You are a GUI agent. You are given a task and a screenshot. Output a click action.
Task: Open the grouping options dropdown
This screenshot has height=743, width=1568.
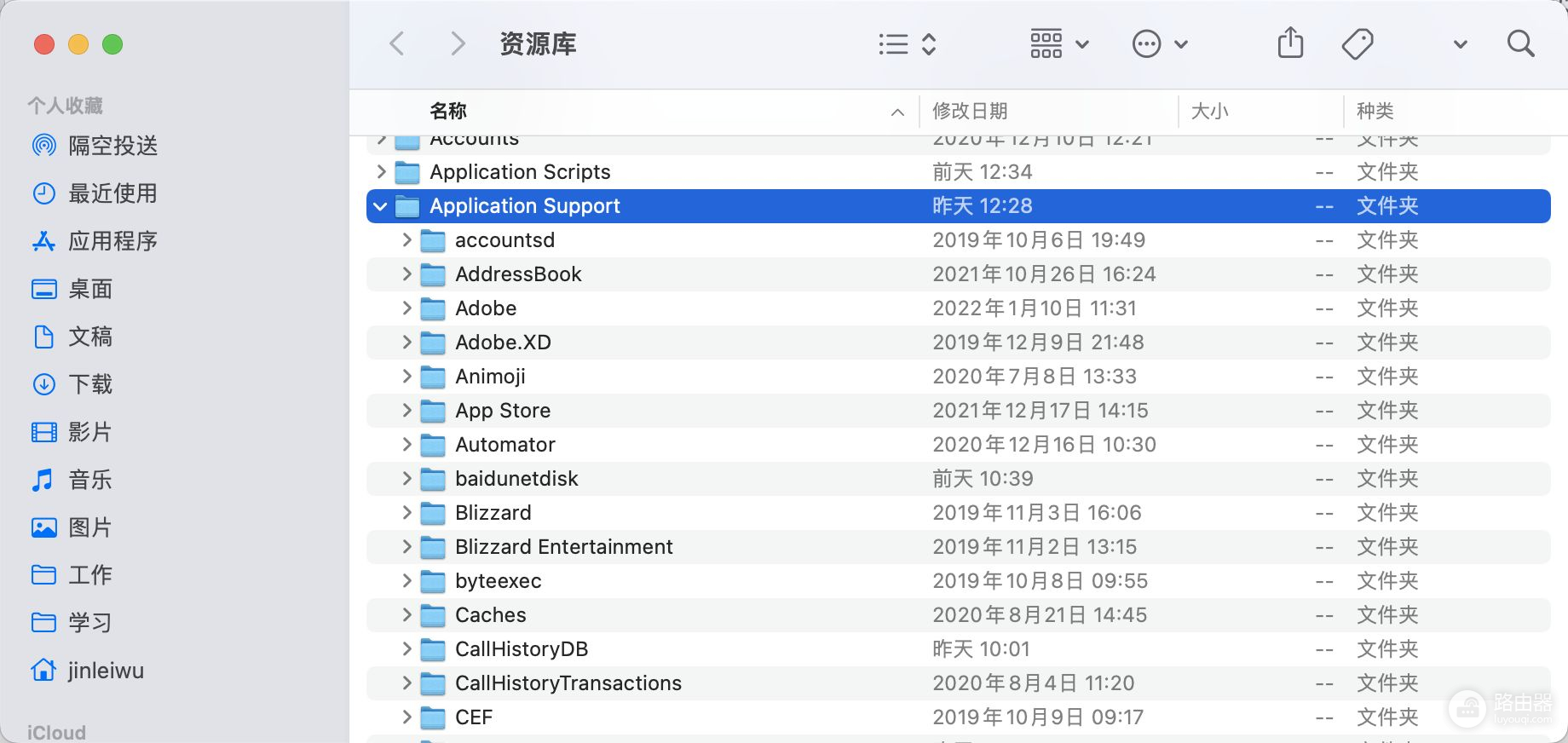click(x=1059, y=44)
